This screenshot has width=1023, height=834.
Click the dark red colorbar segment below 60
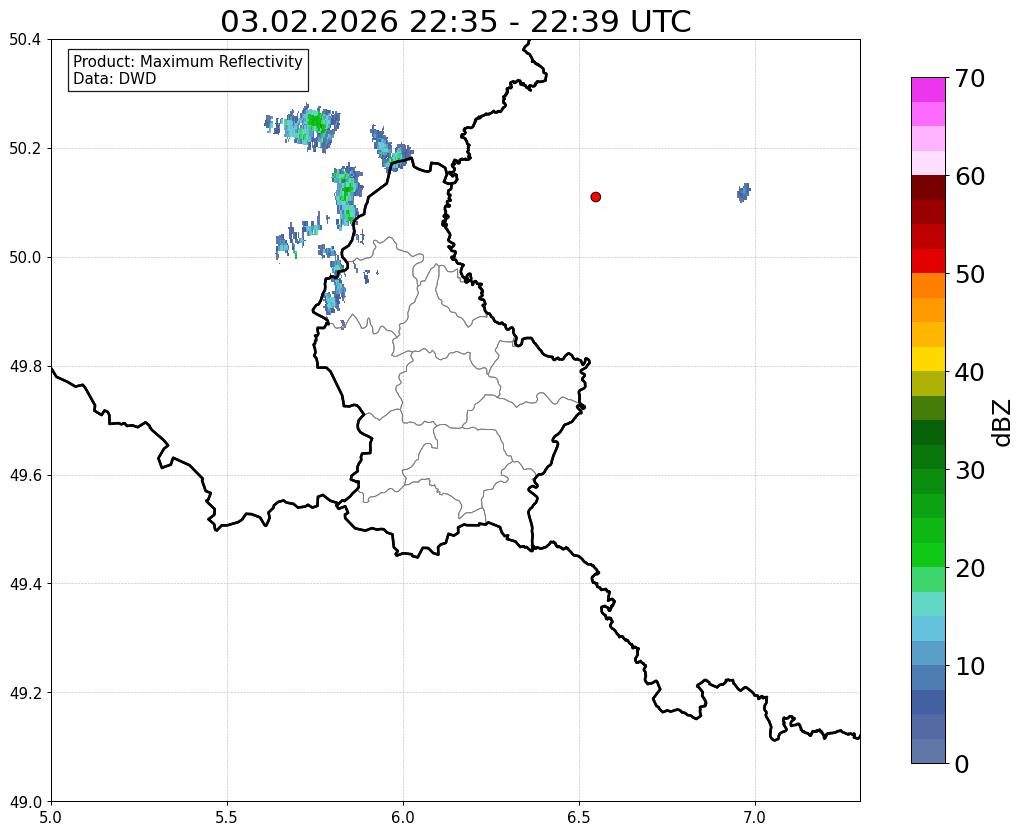pos(928,188)
